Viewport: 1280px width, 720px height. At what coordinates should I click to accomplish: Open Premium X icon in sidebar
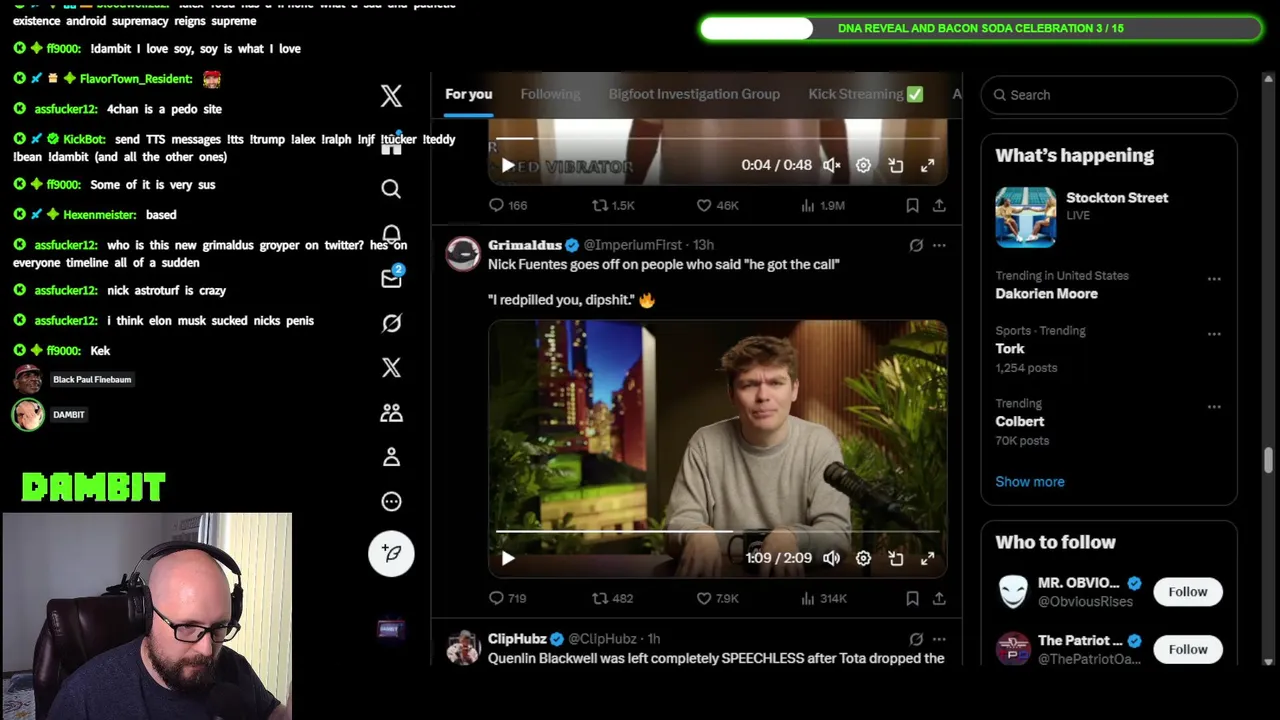tap(391, 367)
